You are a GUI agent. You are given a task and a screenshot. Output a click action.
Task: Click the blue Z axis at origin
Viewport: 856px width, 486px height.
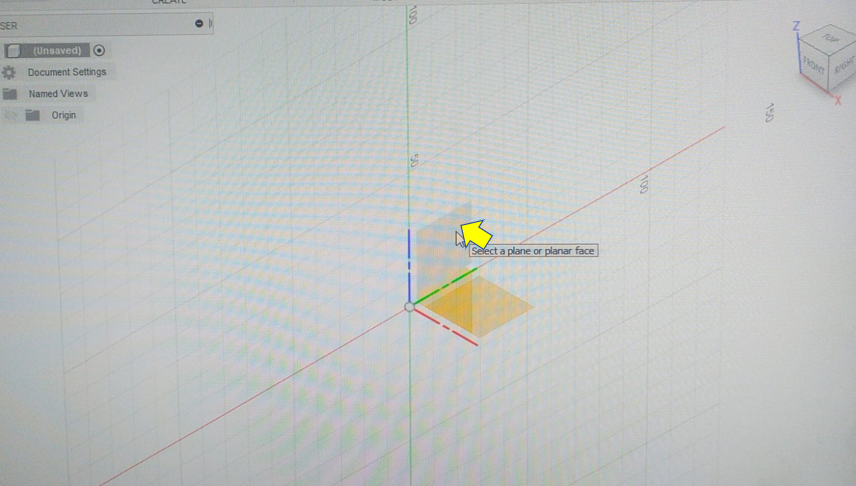409,265
